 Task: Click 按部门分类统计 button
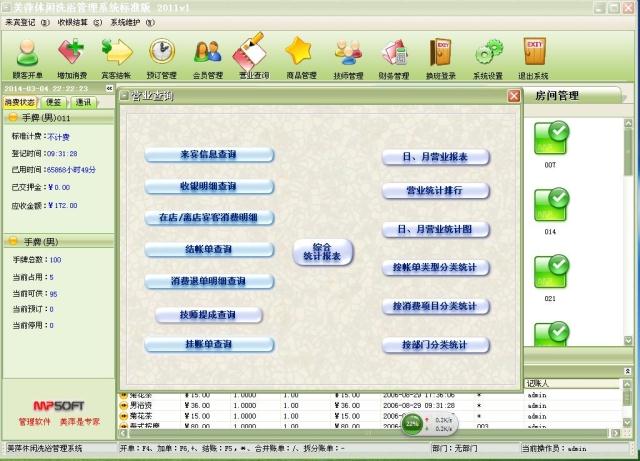(436, 345)
